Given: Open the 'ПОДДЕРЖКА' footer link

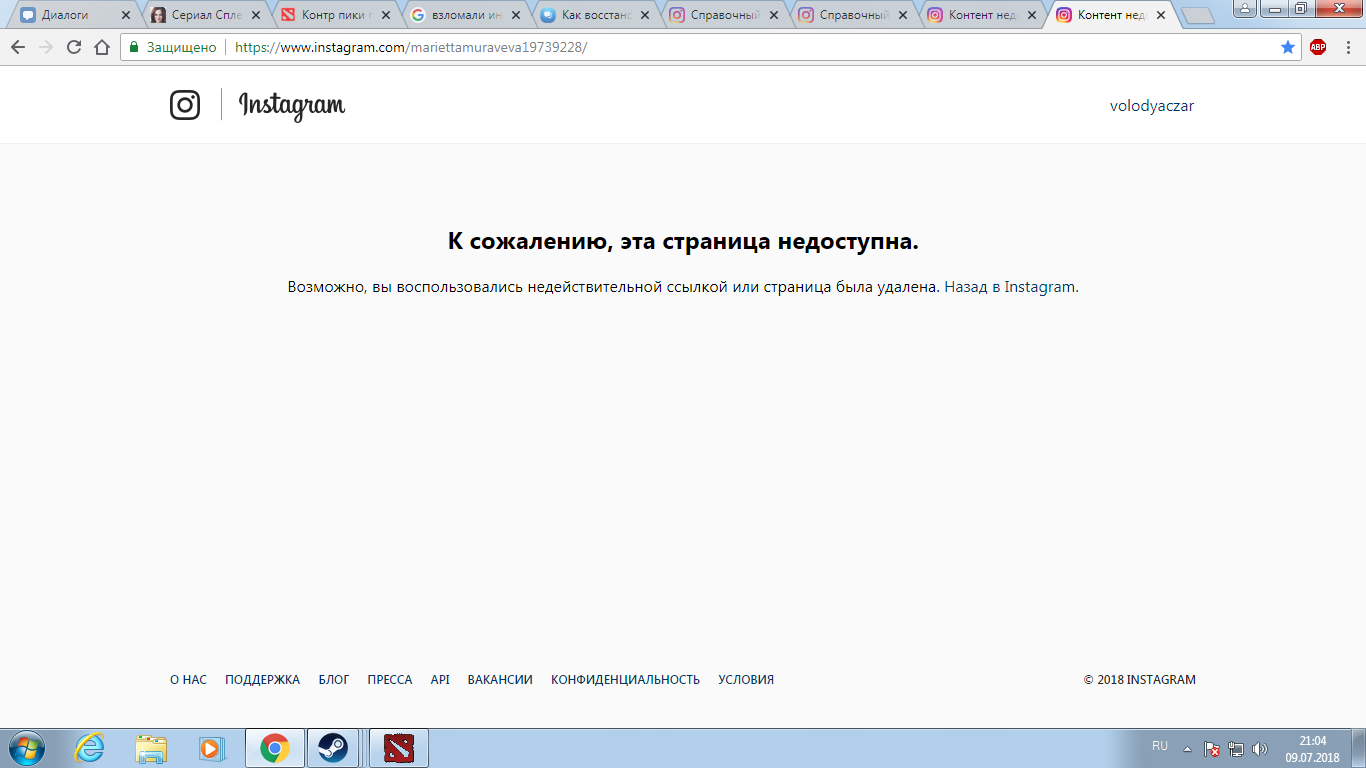Looking at the screenshot, I should 262,680.
